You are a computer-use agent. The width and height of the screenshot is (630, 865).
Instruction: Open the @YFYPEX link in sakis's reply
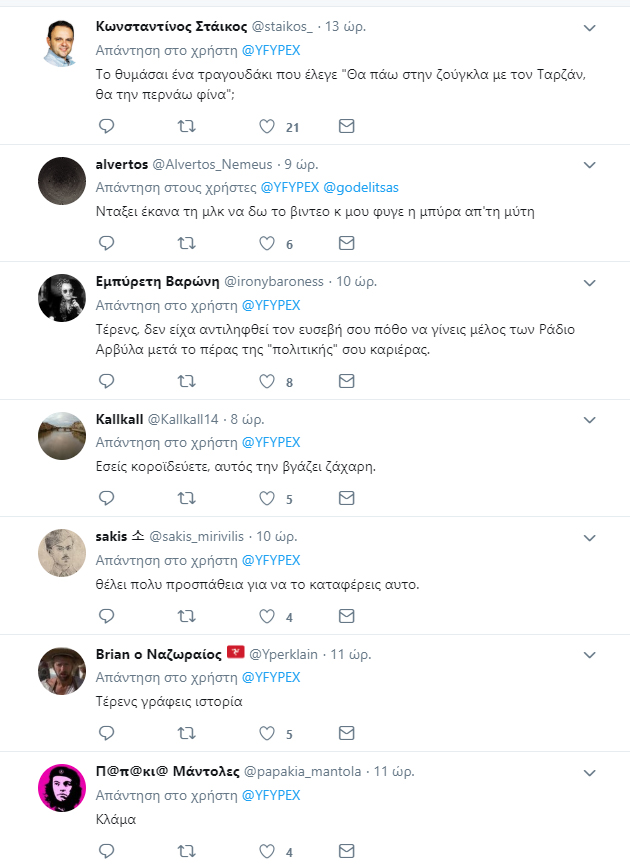[x=271, y=560]
